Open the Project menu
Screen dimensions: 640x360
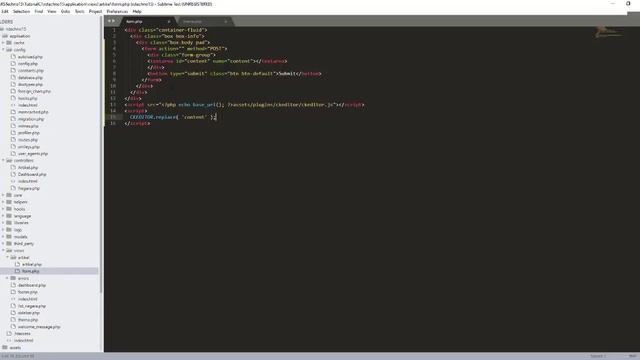[x=96, y=11]
